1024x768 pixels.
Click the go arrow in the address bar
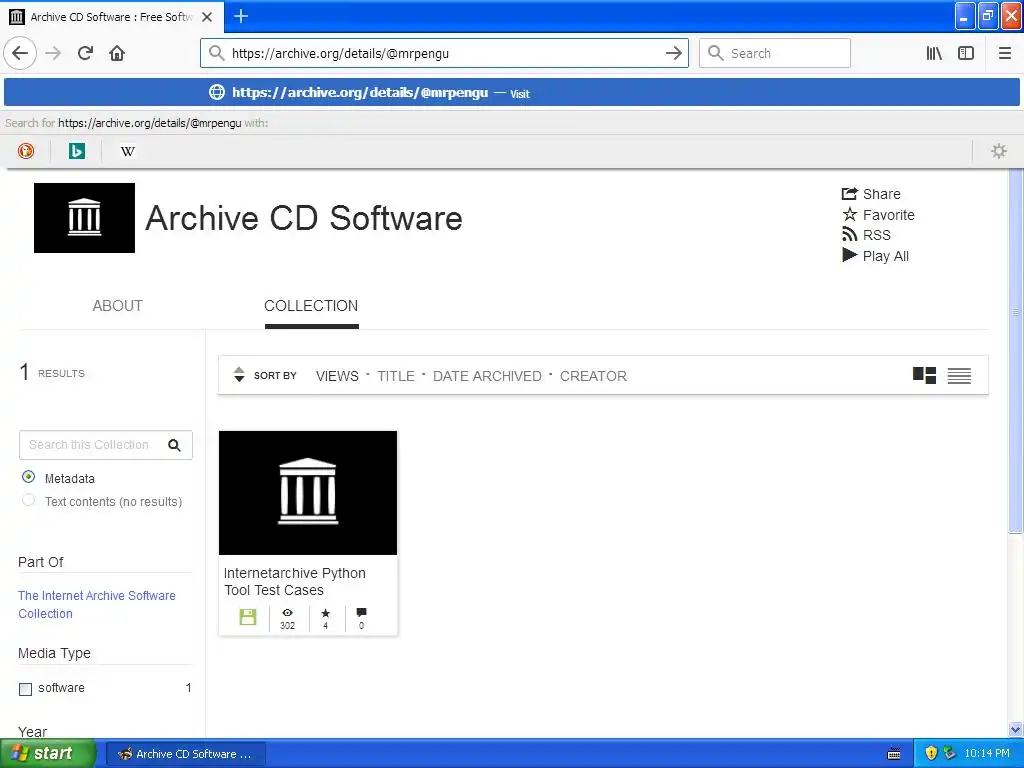click(673, 53)
